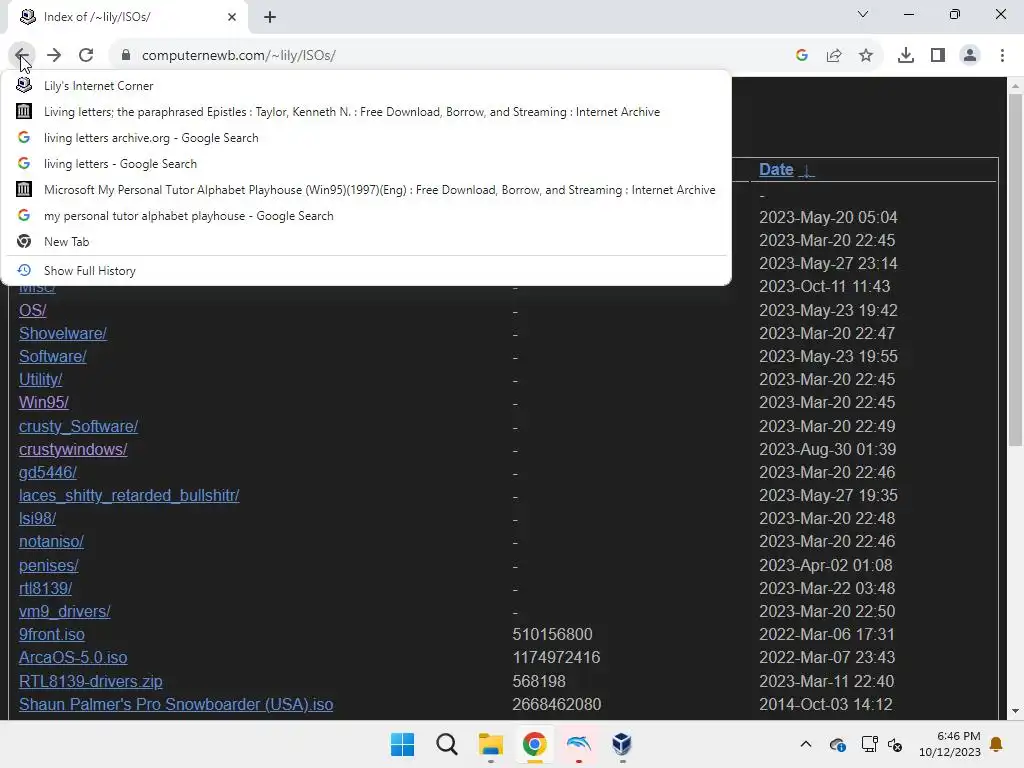
Task: Sort listing by Date column header
Action: coord(776,170)
